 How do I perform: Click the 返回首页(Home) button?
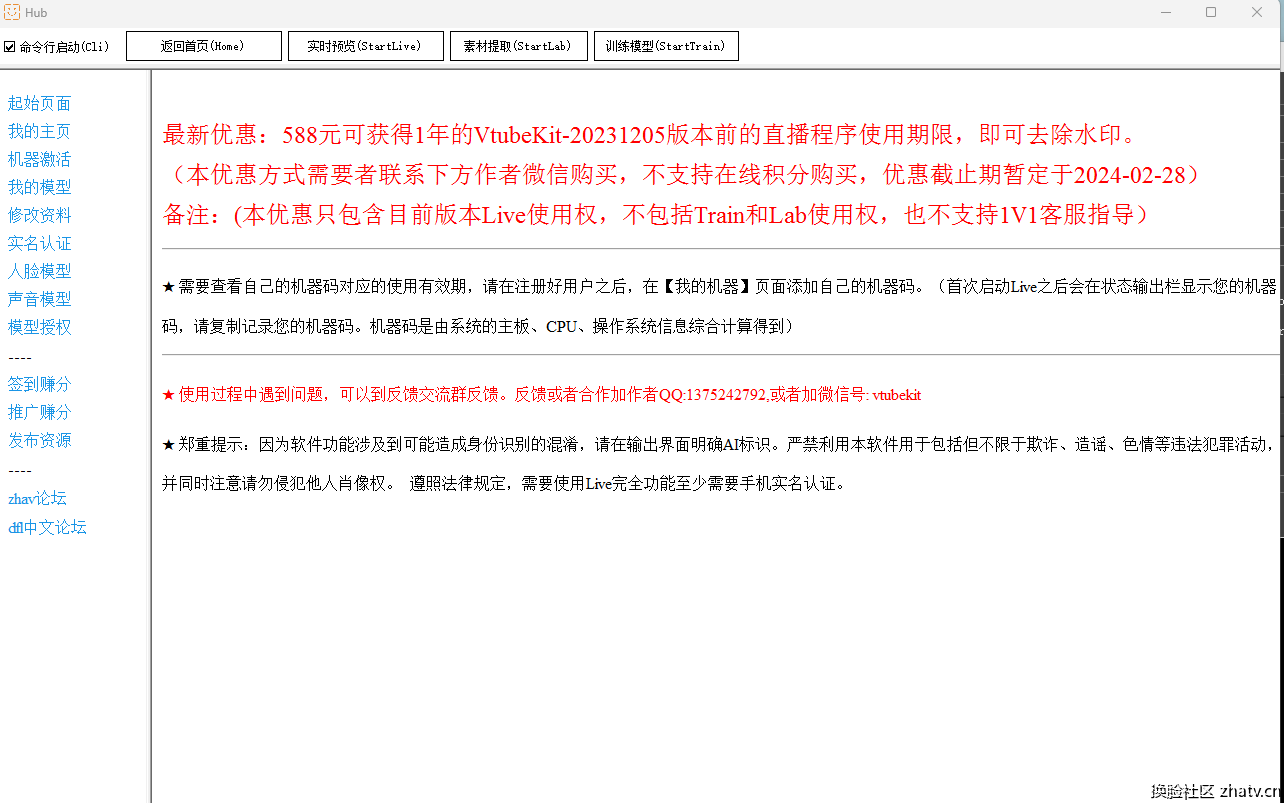tap(204, 46)
